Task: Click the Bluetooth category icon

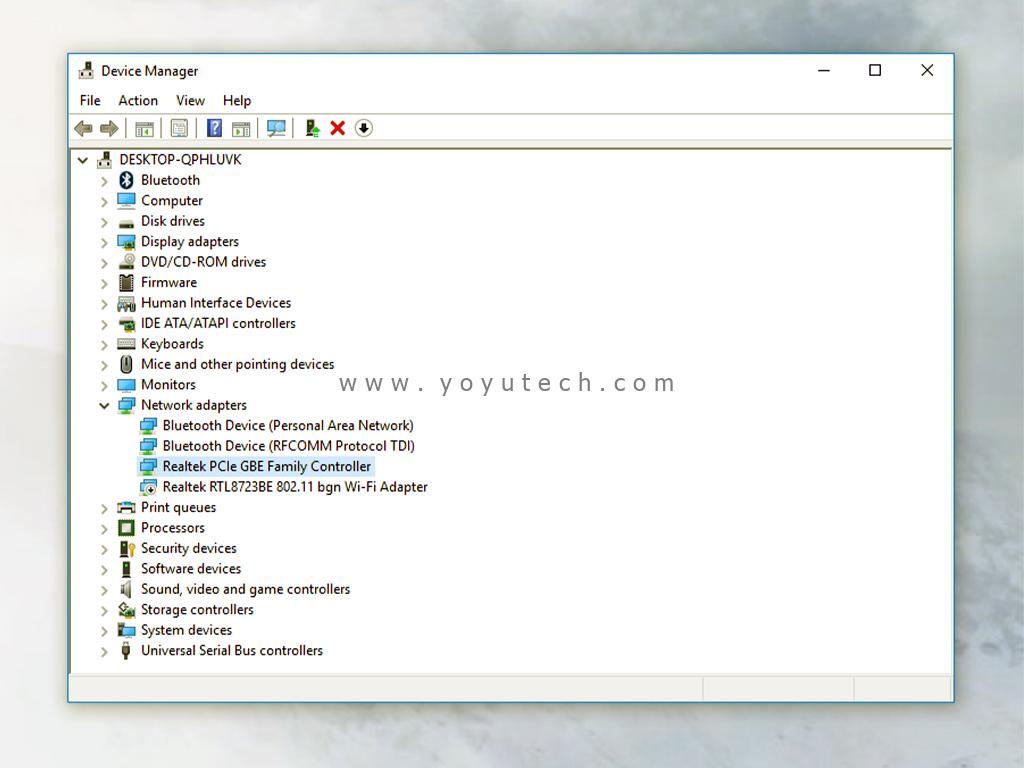Action: pyautogui.click(x=127, y=180)
